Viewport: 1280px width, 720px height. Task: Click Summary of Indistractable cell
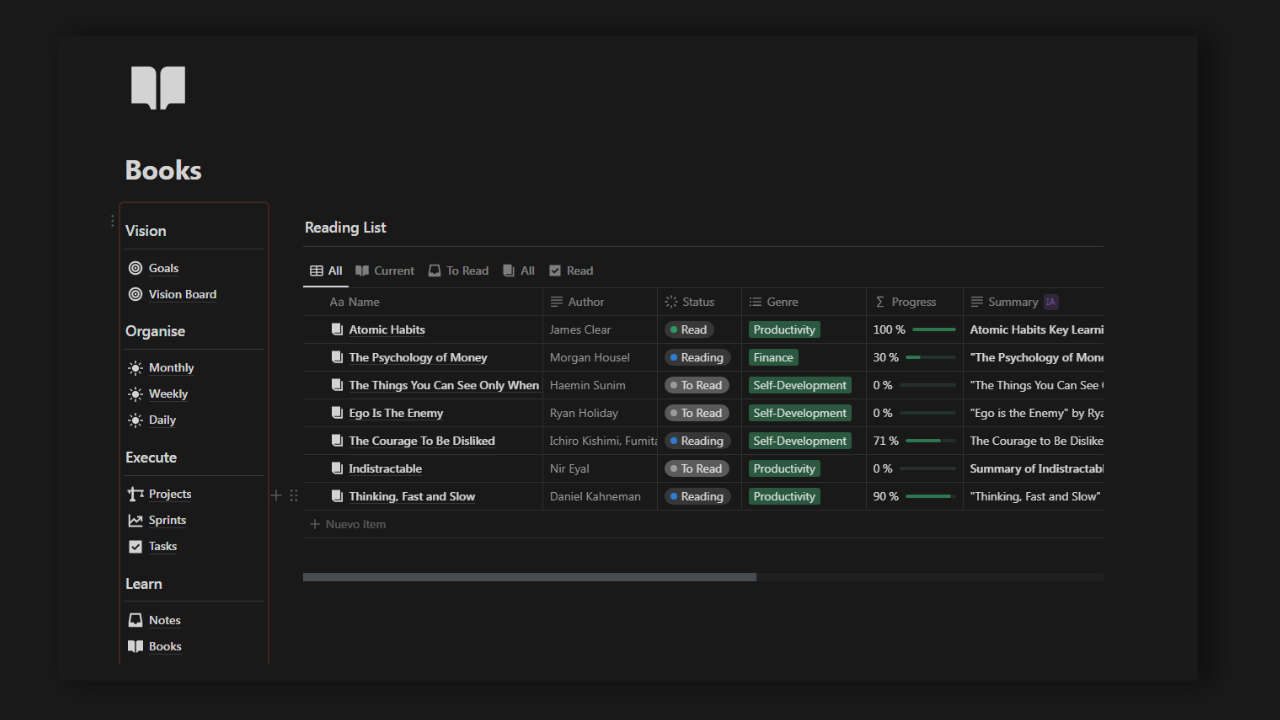[1034, 468]
